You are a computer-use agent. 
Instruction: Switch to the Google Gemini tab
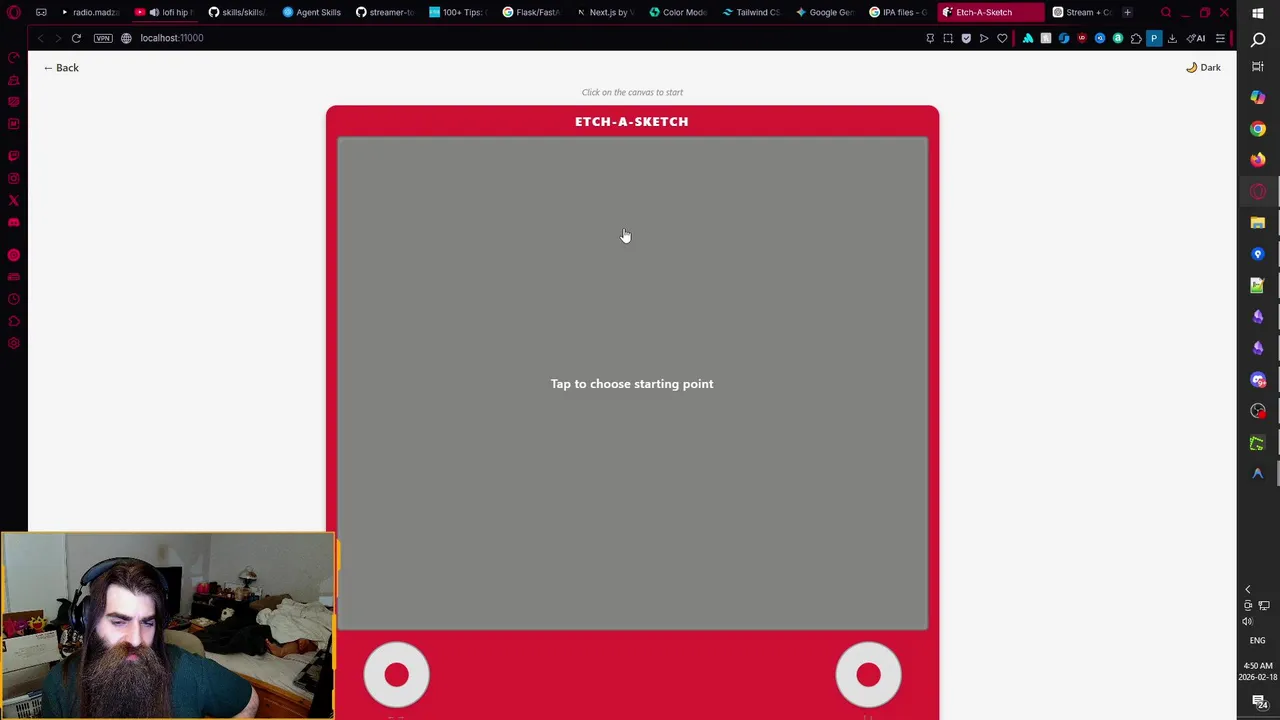coord(827,12)
